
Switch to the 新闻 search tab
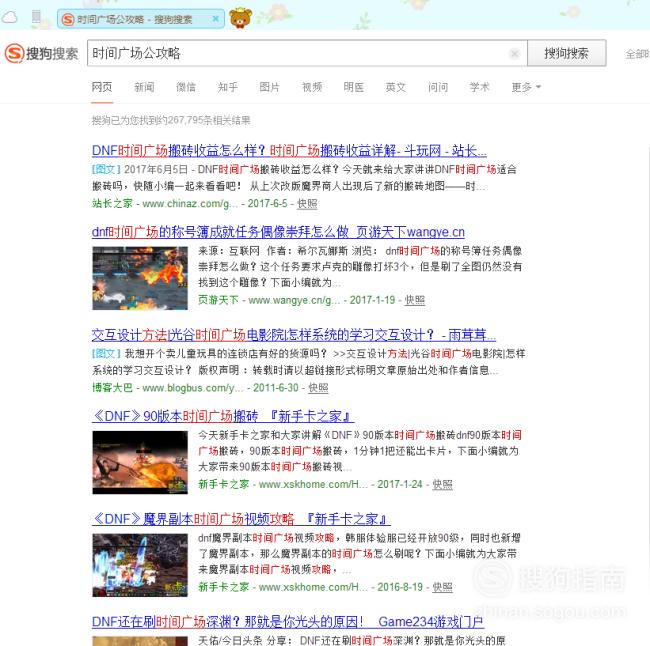144,87
